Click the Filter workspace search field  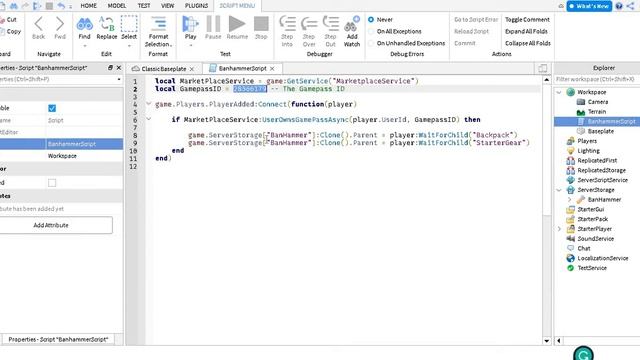[597, 79]
